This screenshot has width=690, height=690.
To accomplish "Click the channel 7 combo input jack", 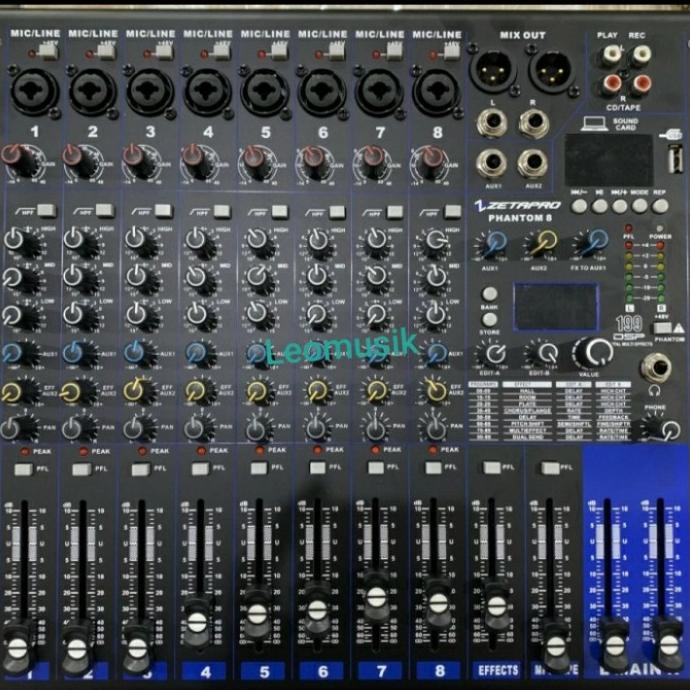I will coord(379,93).
